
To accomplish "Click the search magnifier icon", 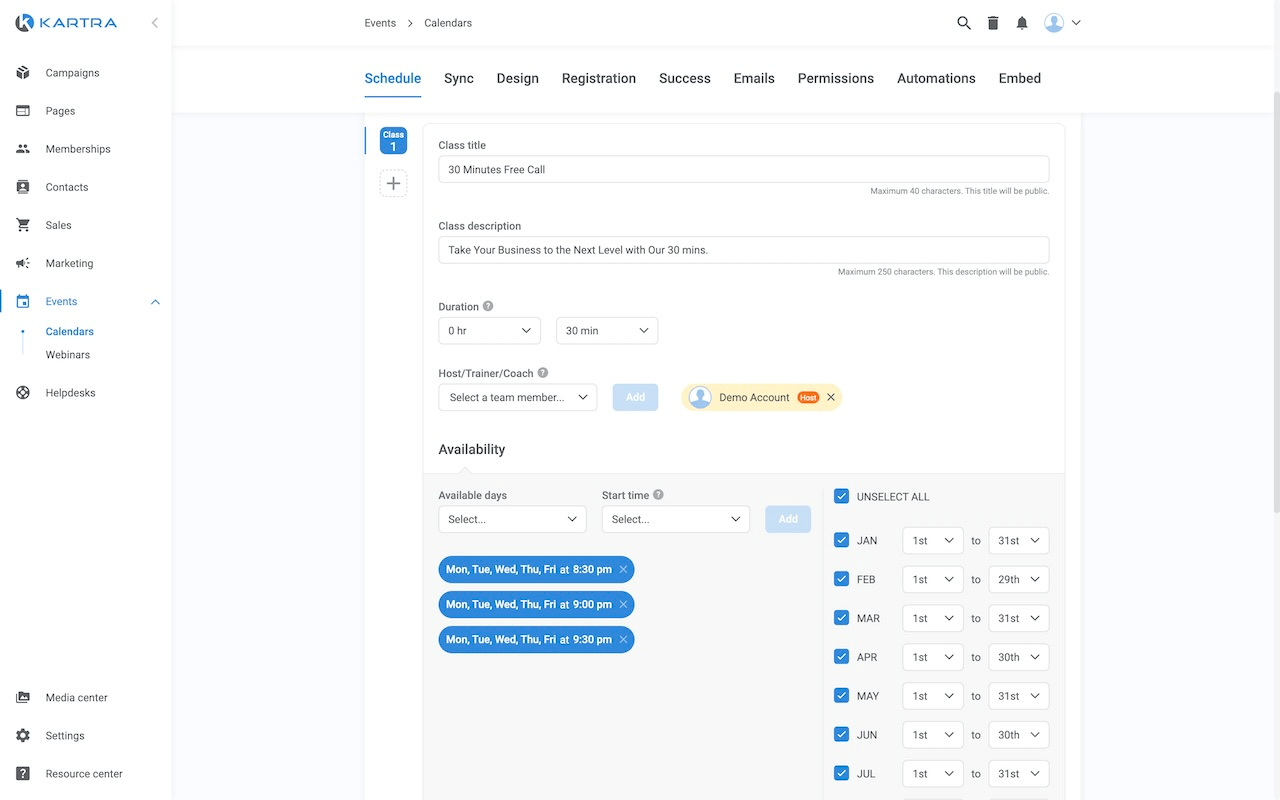I will click(964, 23).
